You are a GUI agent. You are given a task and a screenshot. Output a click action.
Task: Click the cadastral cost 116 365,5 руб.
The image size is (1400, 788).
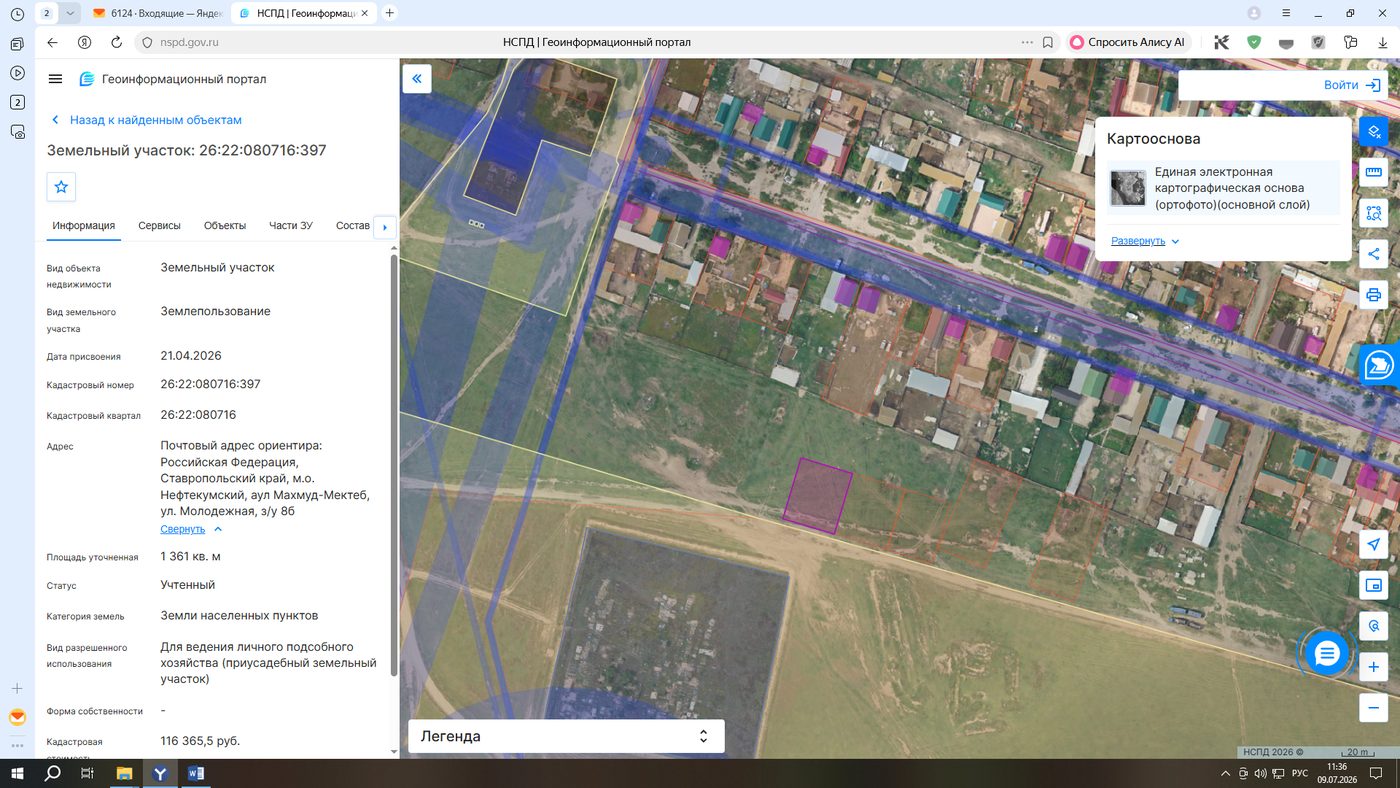(200, 741)
